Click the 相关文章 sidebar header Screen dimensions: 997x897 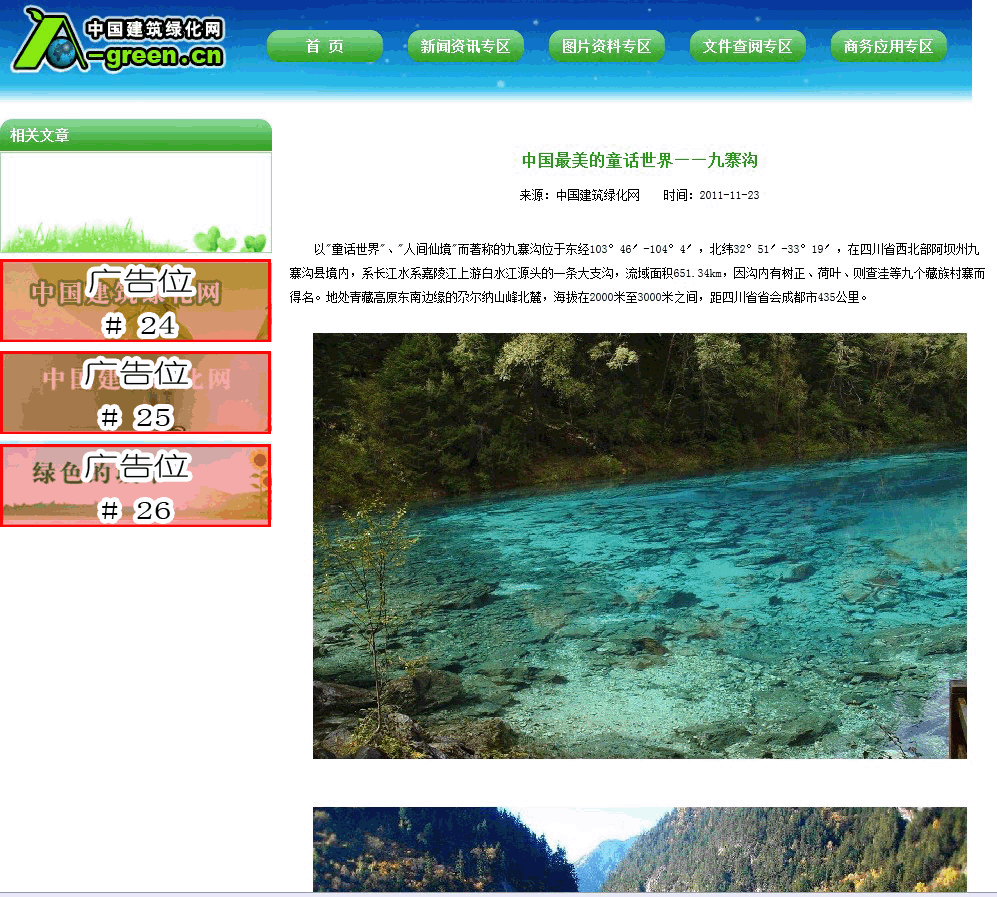pyautogui.click(x=40, y=135)
